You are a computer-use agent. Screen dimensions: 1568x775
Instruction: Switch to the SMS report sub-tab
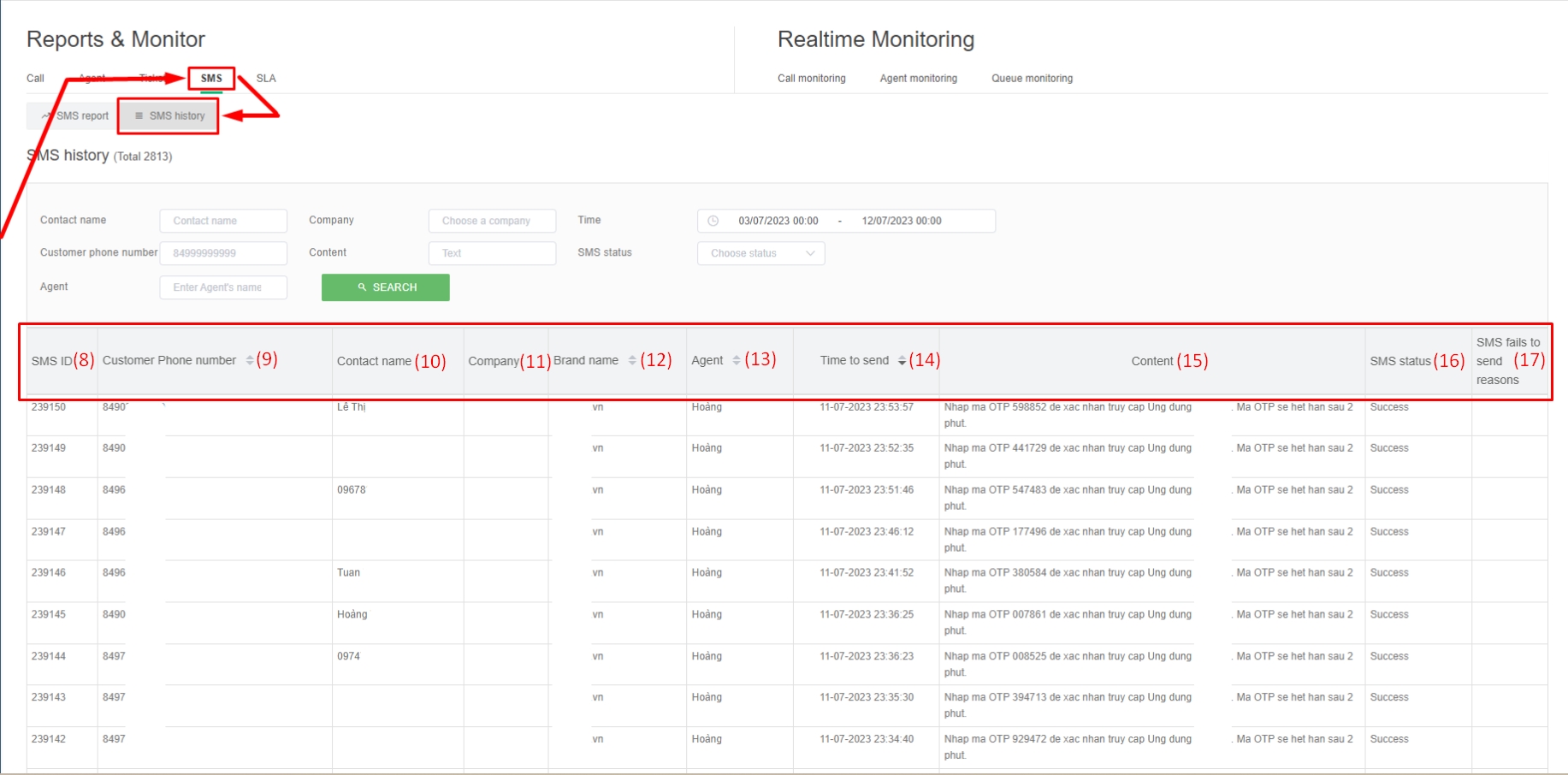75,115
